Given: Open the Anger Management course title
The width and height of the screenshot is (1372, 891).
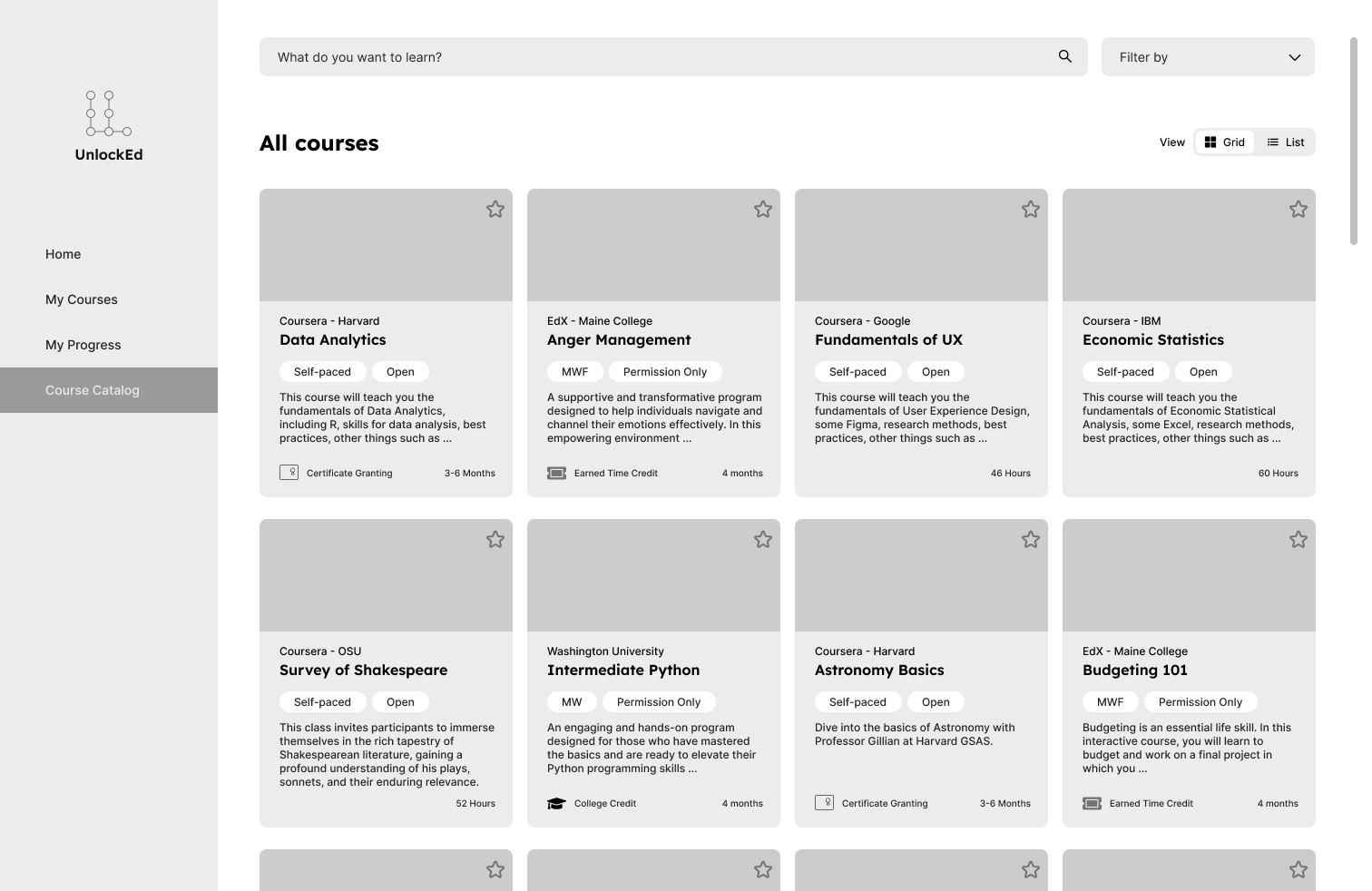Looking at the screenshot, I should 619,339.
